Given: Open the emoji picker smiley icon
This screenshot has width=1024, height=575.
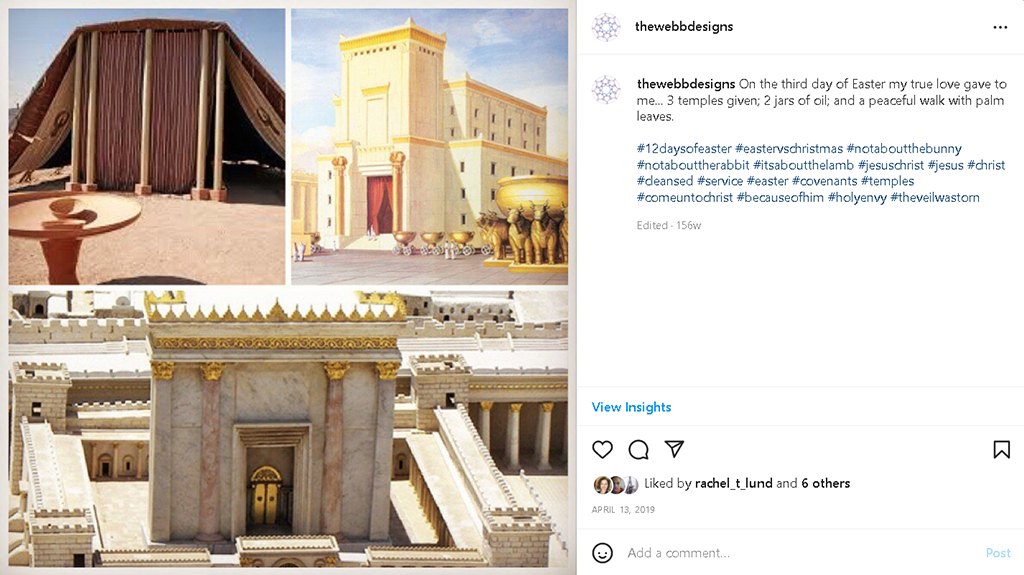Looking at the screenshot, I should 602,553.
